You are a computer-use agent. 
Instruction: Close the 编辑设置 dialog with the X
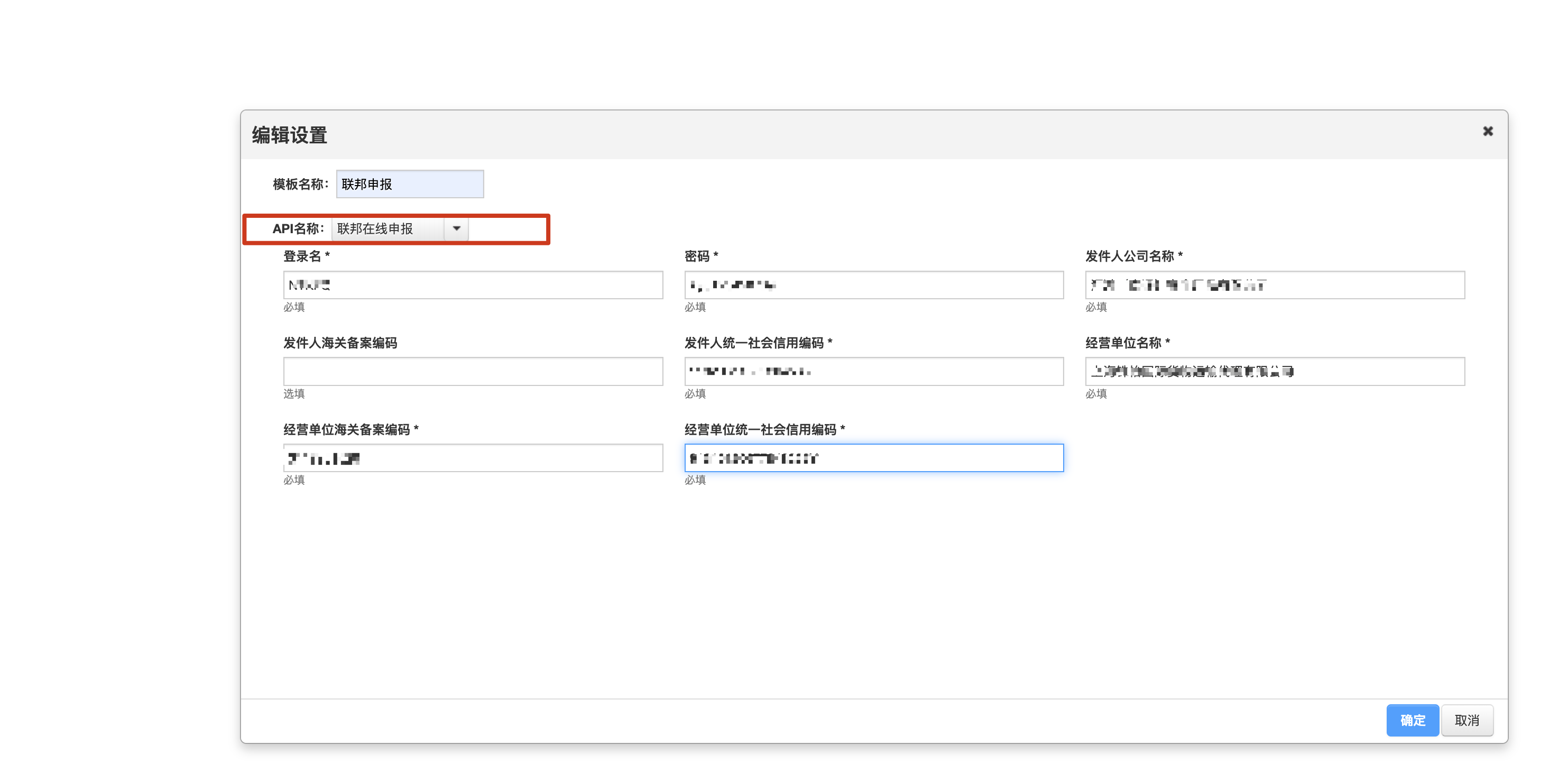click(x=1488, y=131)
